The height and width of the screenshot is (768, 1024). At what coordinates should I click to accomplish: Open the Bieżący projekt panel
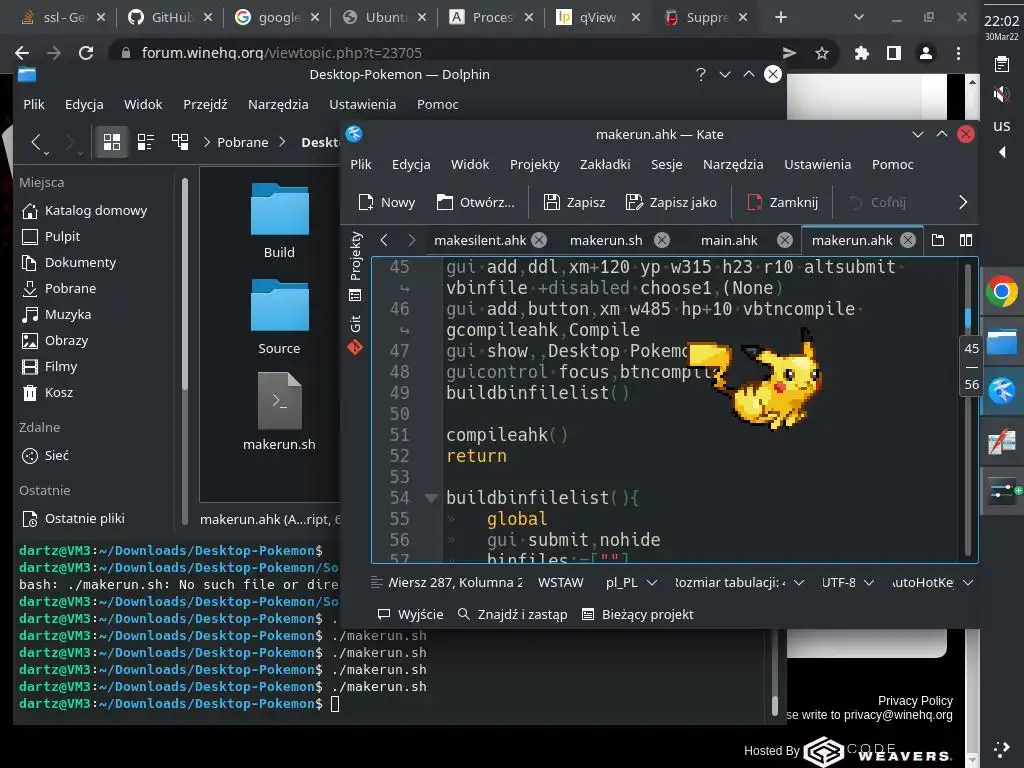point(637,614)
